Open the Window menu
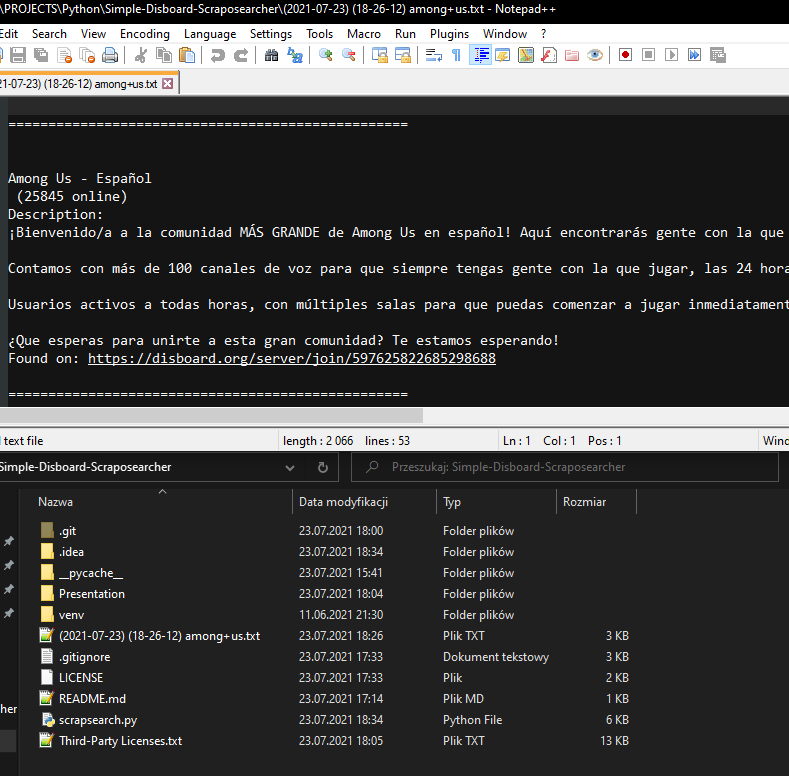Screen dimensions: 789x776 [505, 34]
